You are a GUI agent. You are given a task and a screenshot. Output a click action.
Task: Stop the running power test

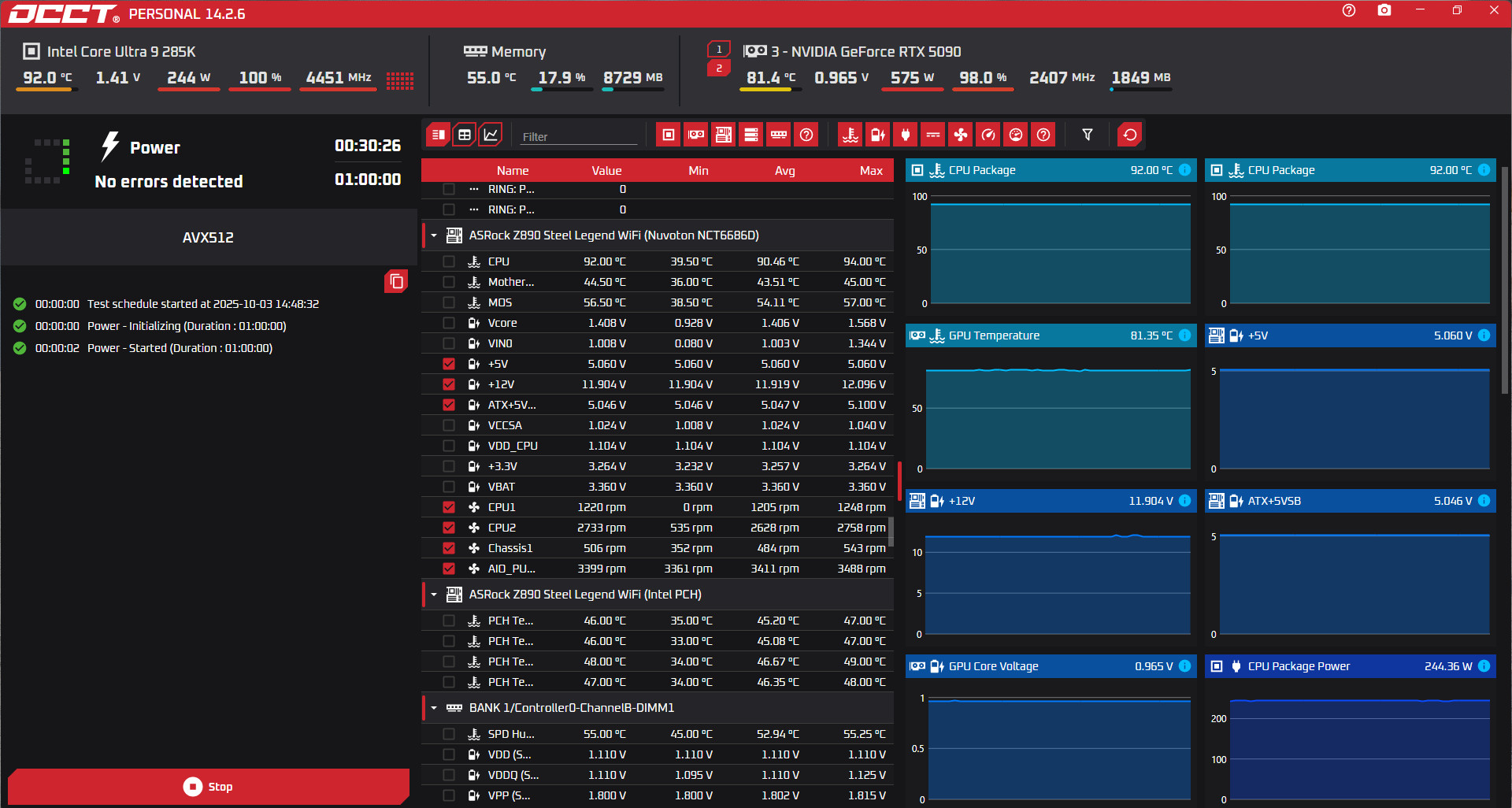tap(208, 787)
